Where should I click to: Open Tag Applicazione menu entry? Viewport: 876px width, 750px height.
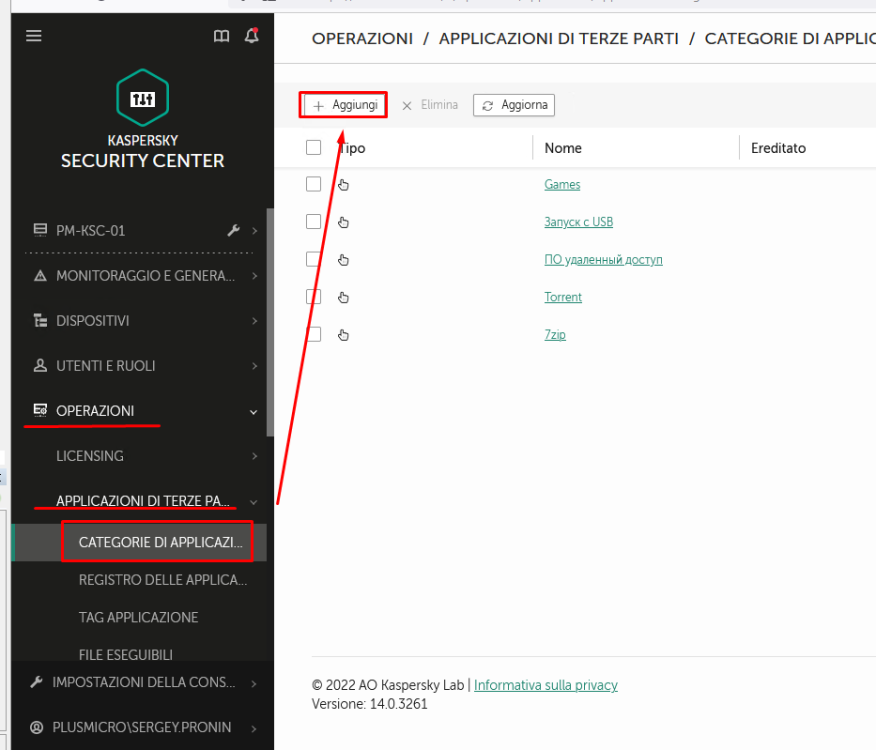click(138, 617)
